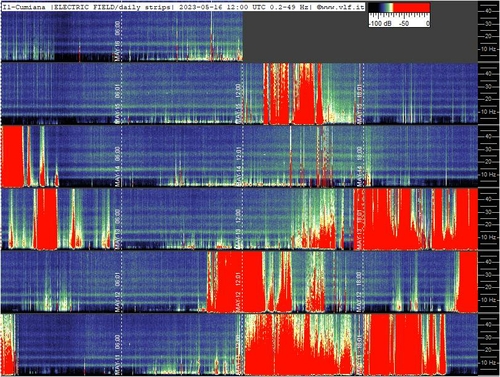Click the 10 Hz label of May 14 strip
Screen dimensions: 500x377
490,174
